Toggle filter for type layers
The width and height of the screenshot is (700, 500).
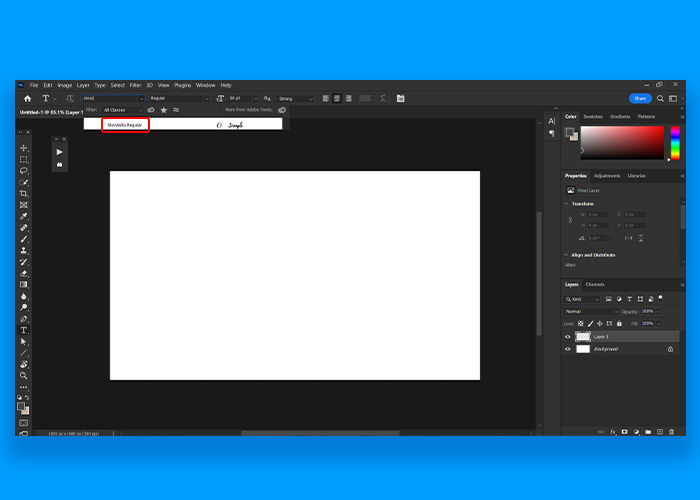[629, 299]
